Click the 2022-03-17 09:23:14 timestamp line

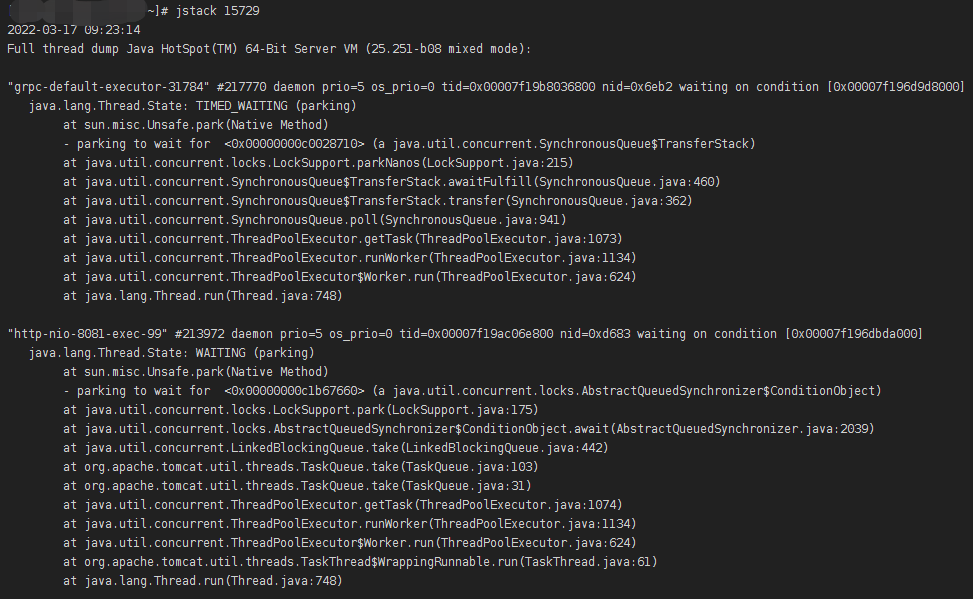pos(74,30)
